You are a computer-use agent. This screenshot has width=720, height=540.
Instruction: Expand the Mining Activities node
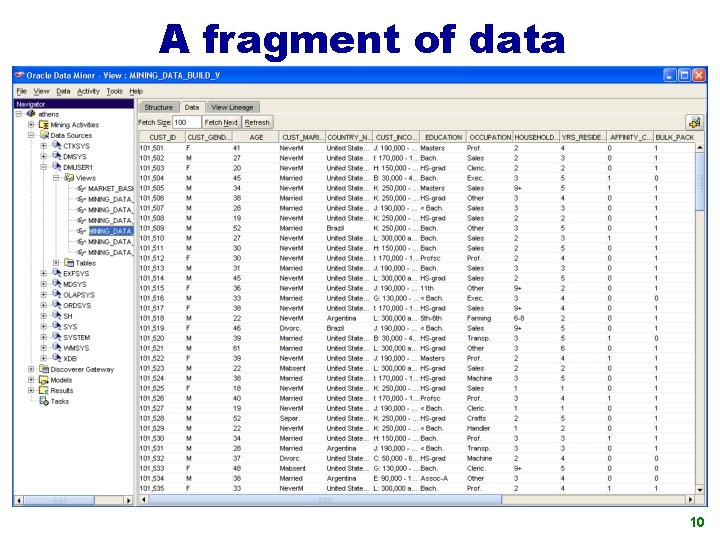point(31,124)
